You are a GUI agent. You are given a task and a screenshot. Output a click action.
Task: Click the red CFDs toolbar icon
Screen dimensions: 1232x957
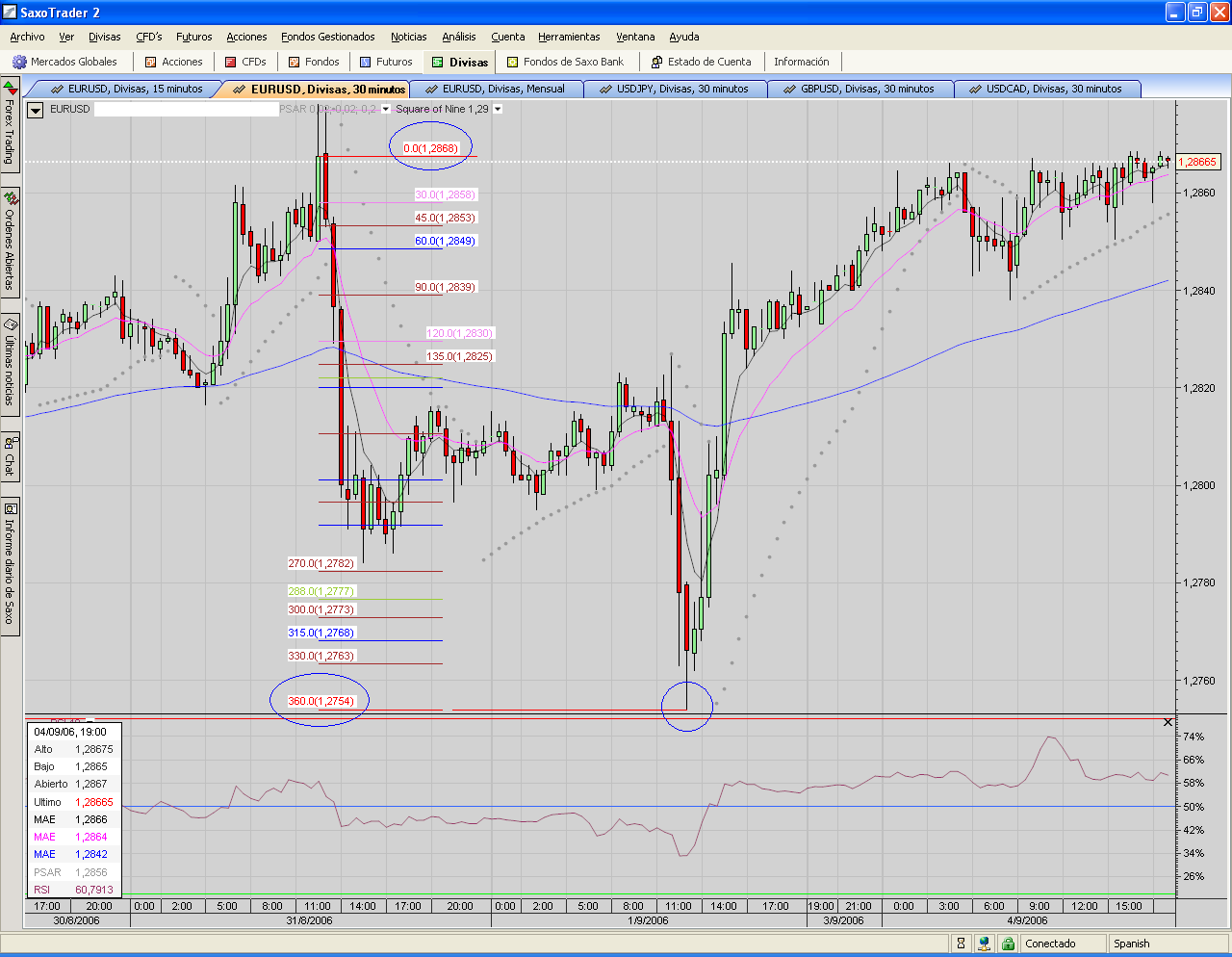coord(230,62)
